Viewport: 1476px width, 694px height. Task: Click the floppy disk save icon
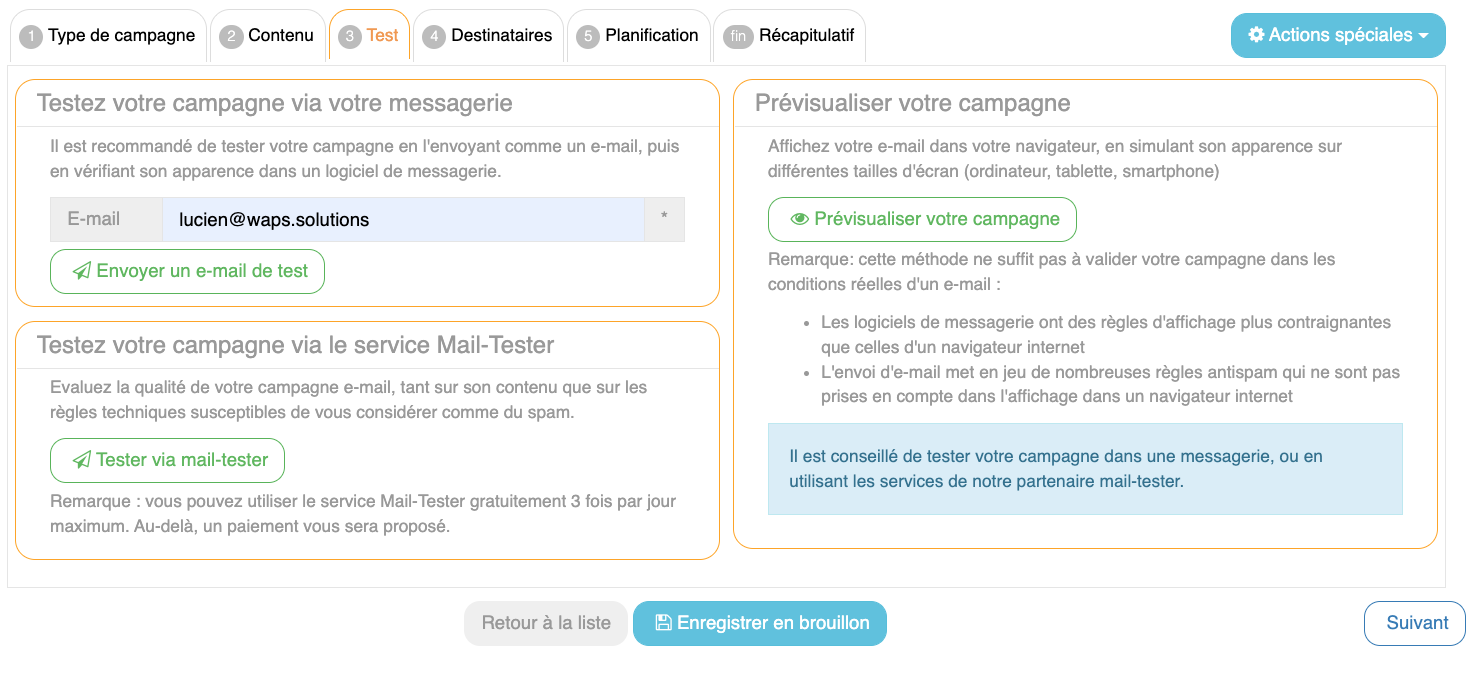coord(663,623)
